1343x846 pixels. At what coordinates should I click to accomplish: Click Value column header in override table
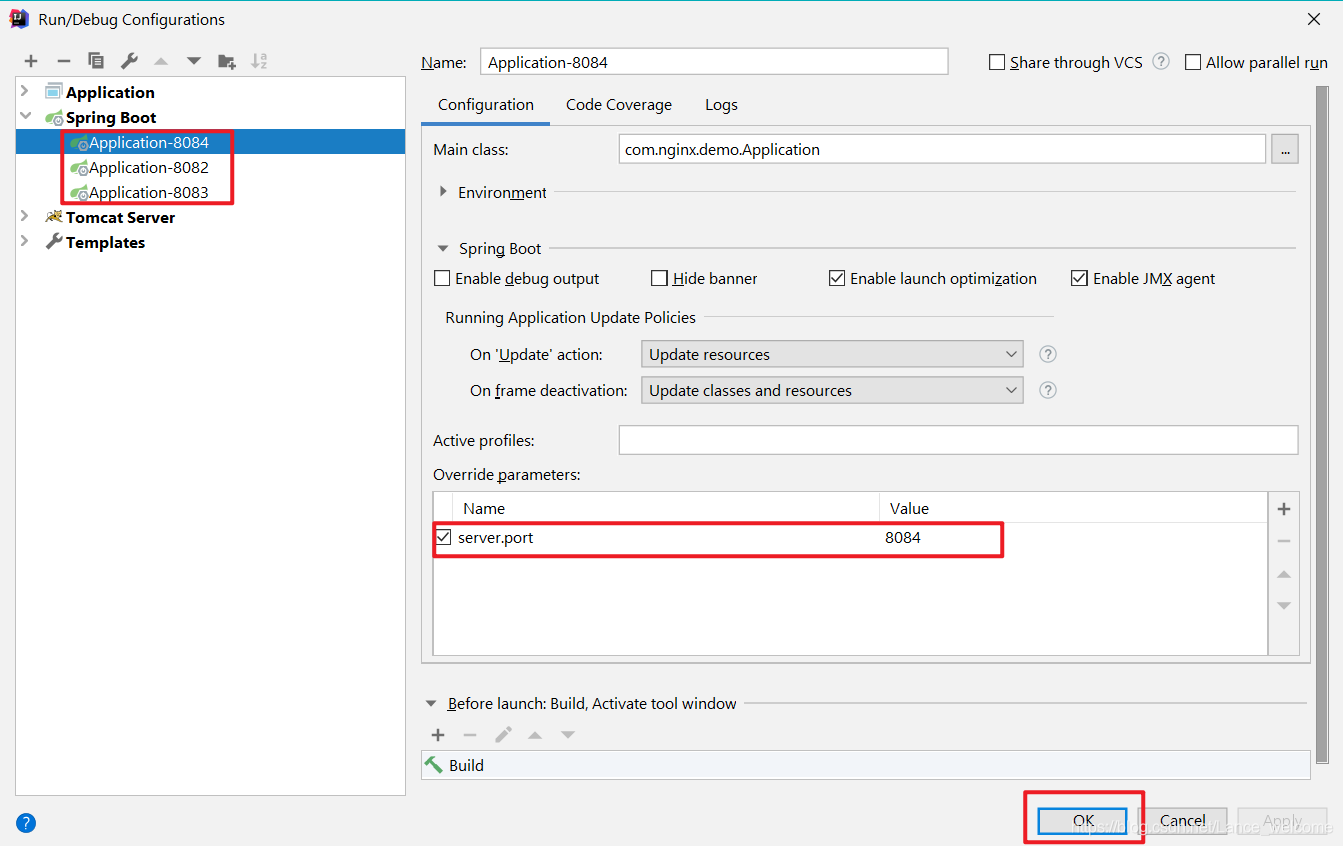(x=1073, y=508)
